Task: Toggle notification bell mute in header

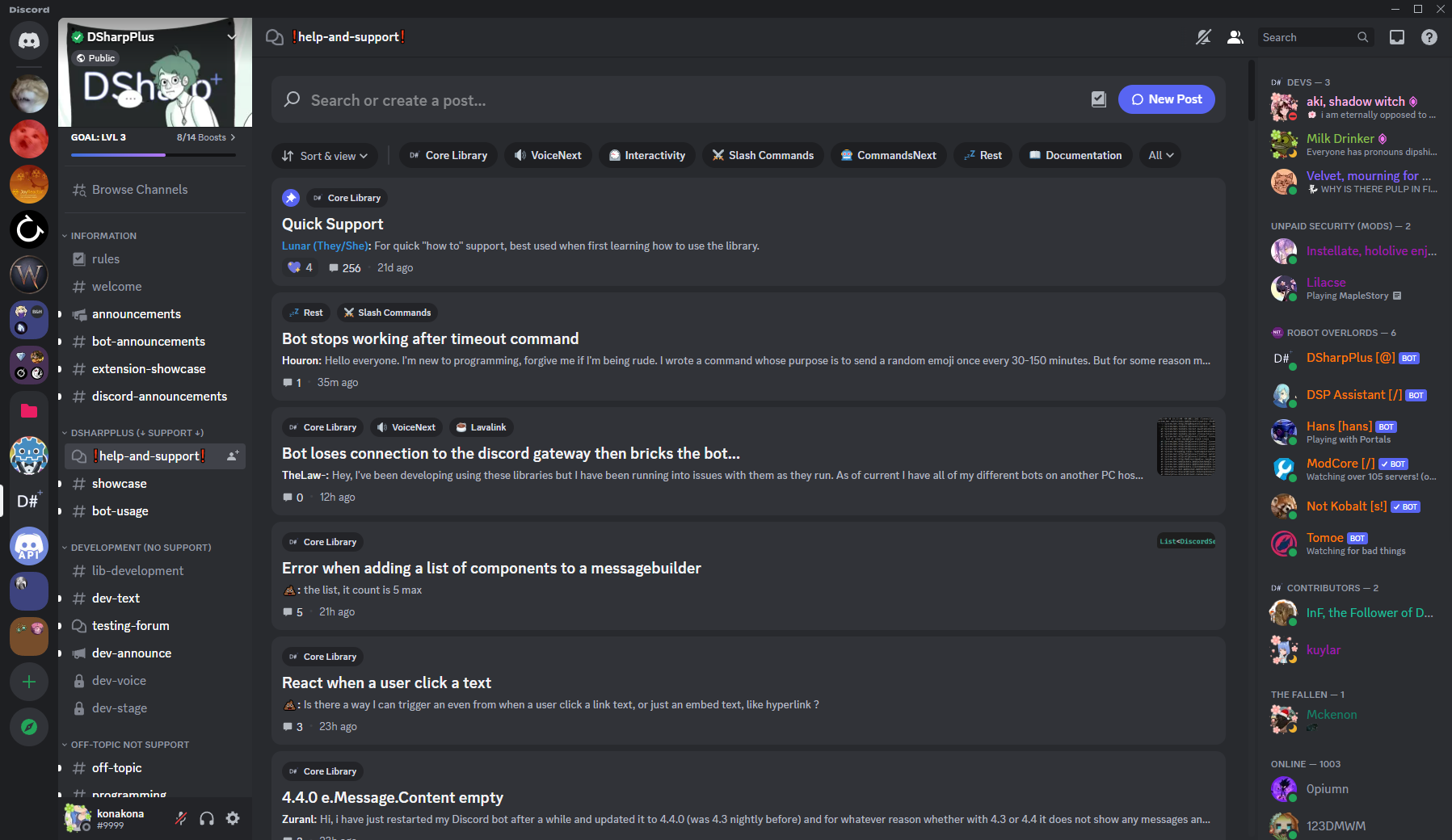Action: (x=1203, y=37)
